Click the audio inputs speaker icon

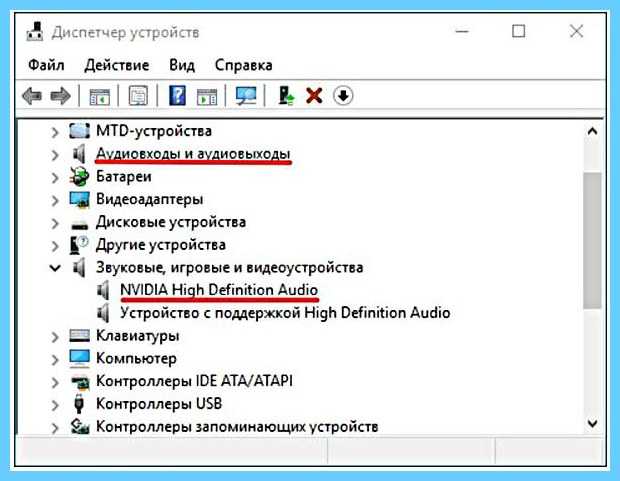[x=79, y=153]
